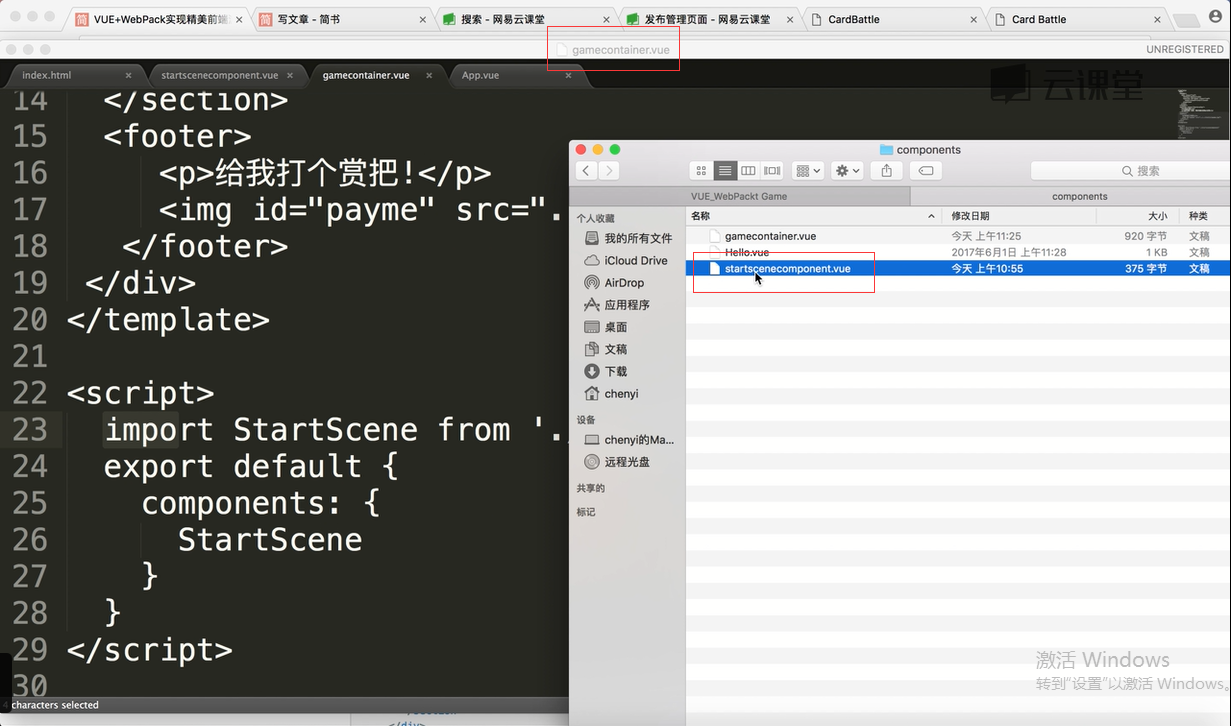Switch Finder to list view
Viewport: 1231px width, 726px height.
coord(725,171)
